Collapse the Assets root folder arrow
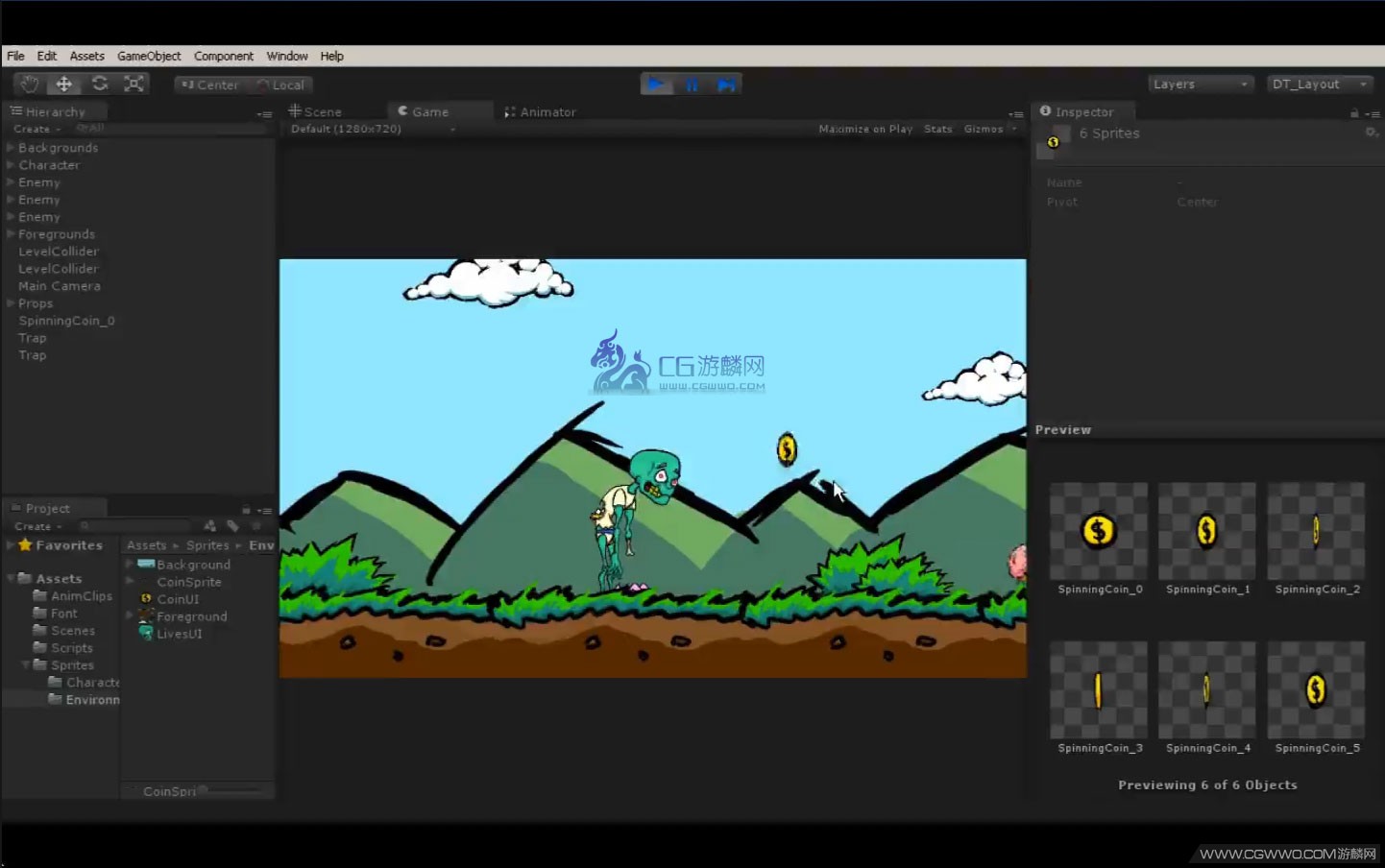The width and height of the screenshot is (1385, 868). [x=11, y=579]
